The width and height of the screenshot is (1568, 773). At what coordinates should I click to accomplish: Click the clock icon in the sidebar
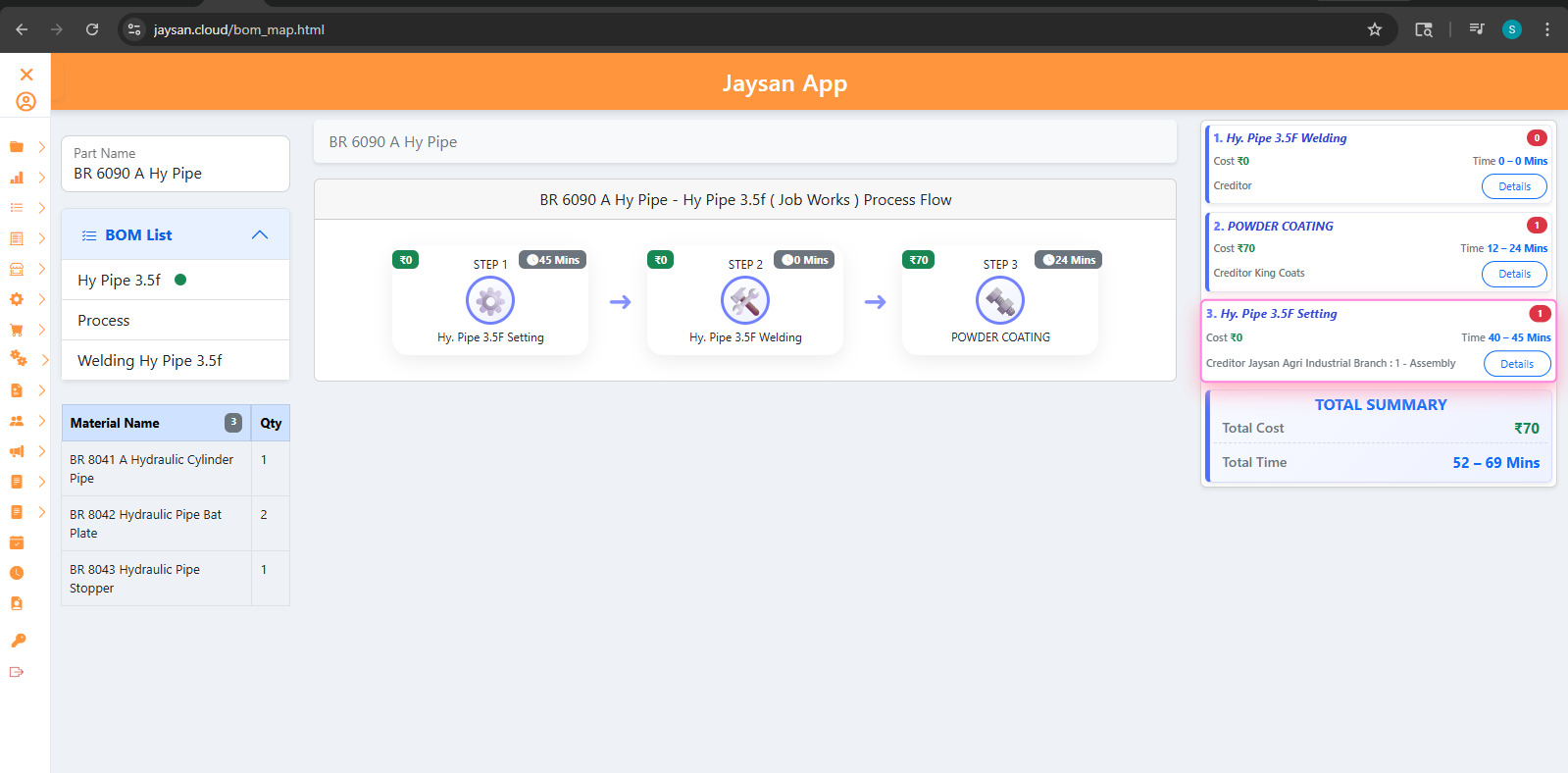[17, 573]
